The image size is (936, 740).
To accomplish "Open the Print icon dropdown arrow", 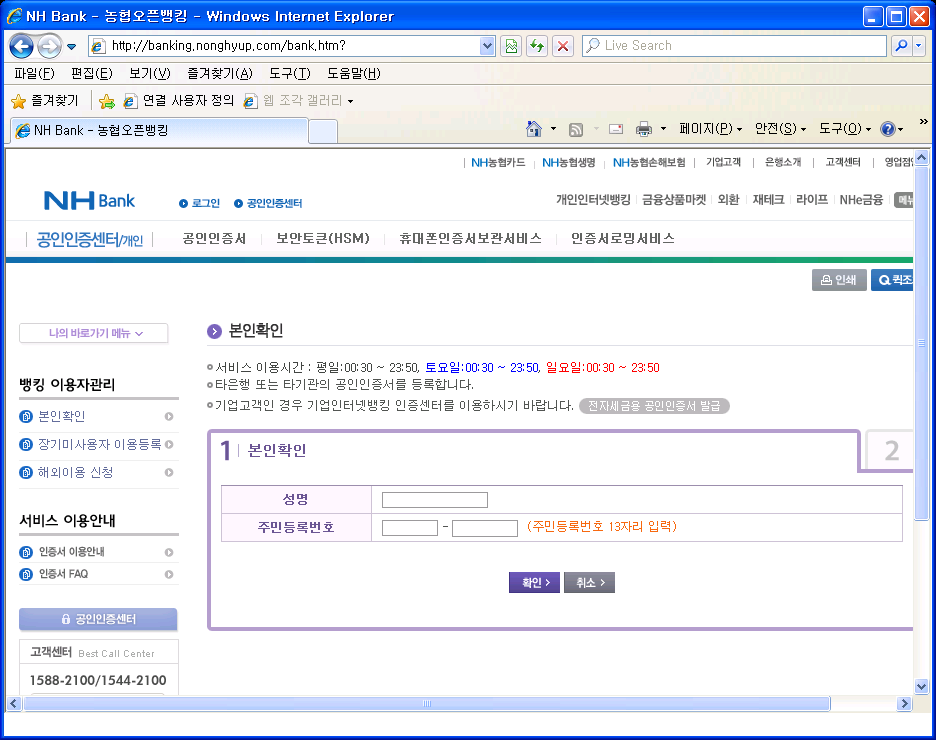I will click(x=663, y=129).
